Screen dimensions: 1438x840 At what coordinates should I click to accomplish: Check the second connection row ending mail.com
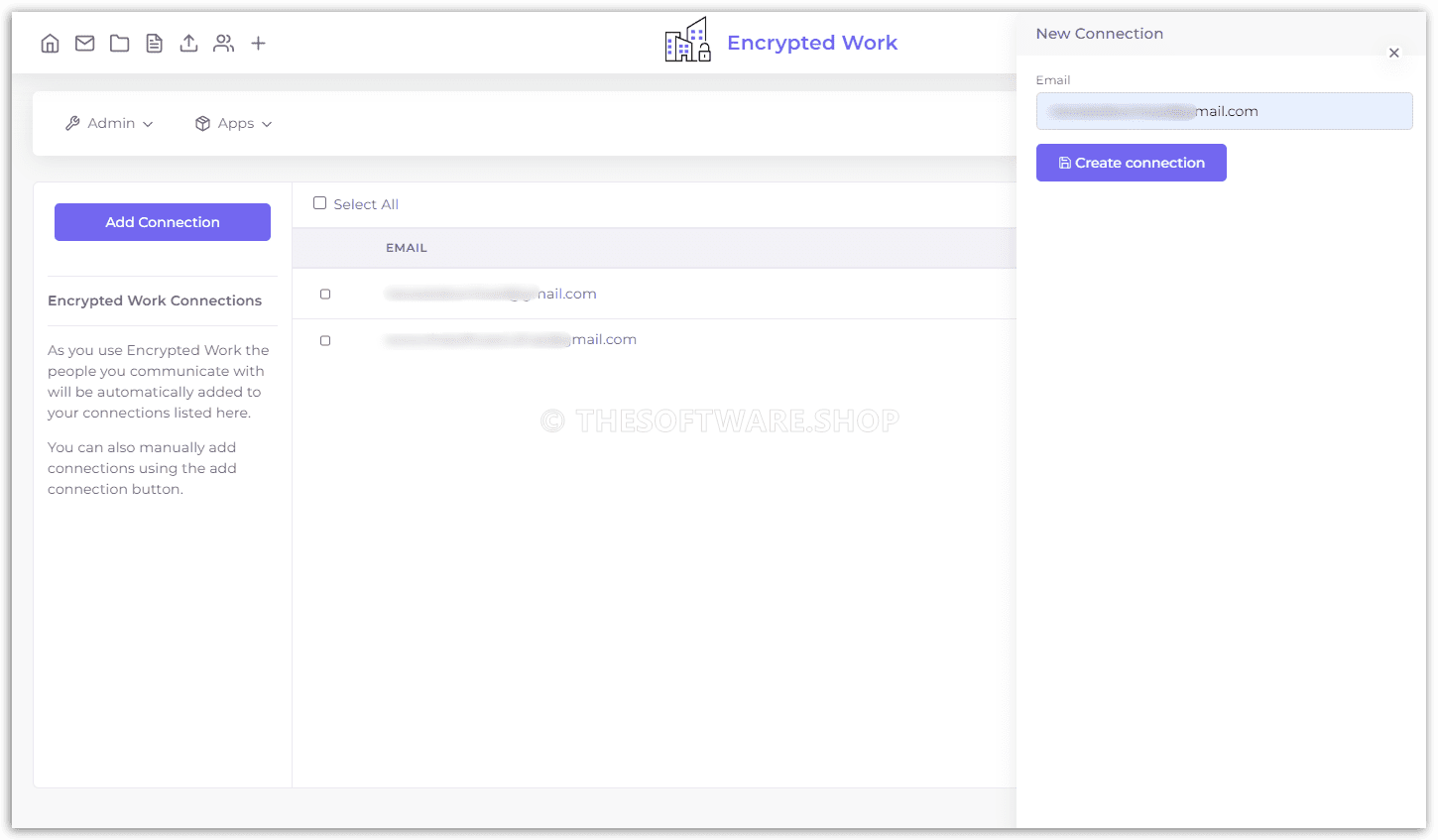(325, 341)
